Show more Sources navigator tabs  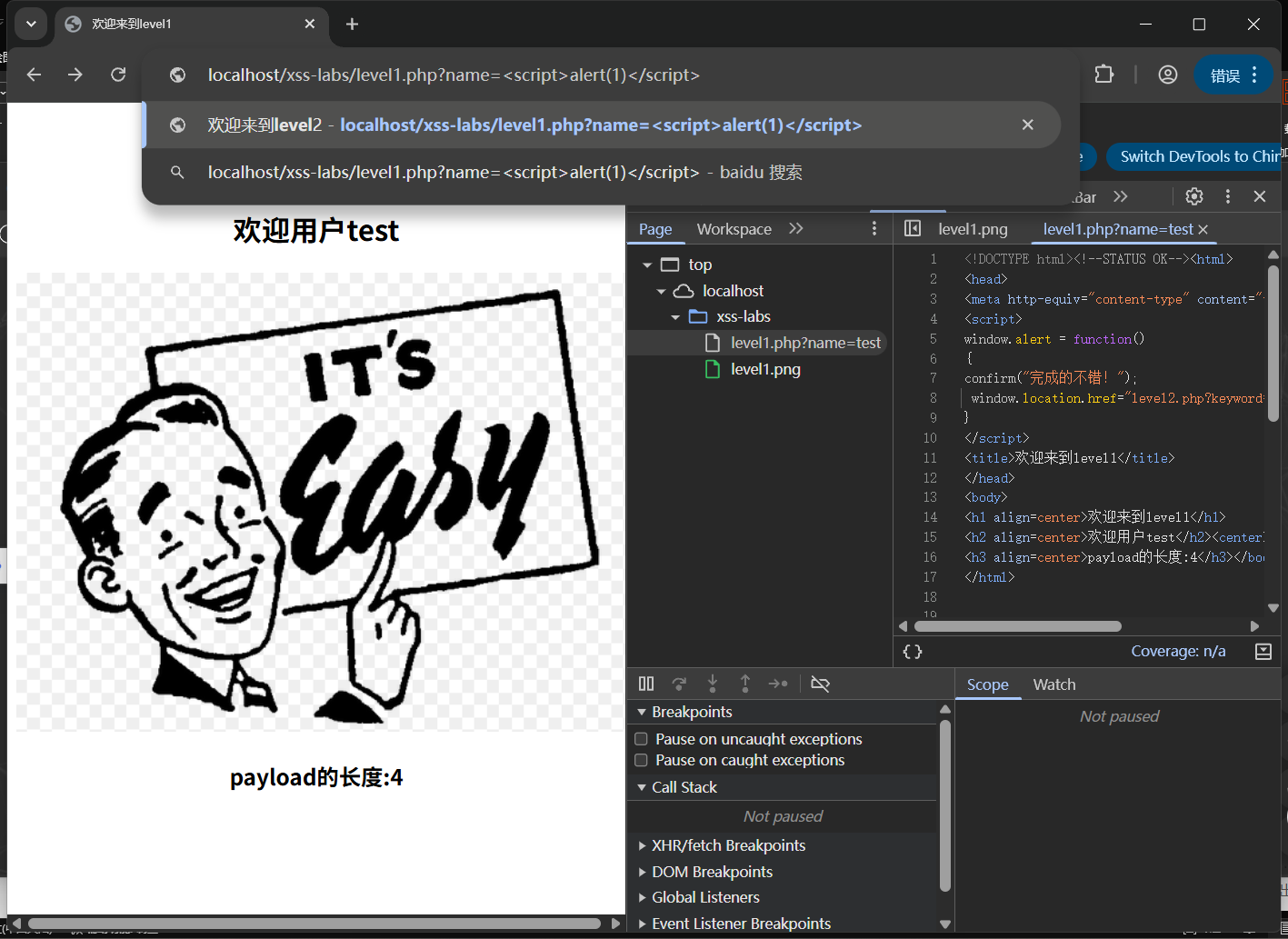coord(796,229)
